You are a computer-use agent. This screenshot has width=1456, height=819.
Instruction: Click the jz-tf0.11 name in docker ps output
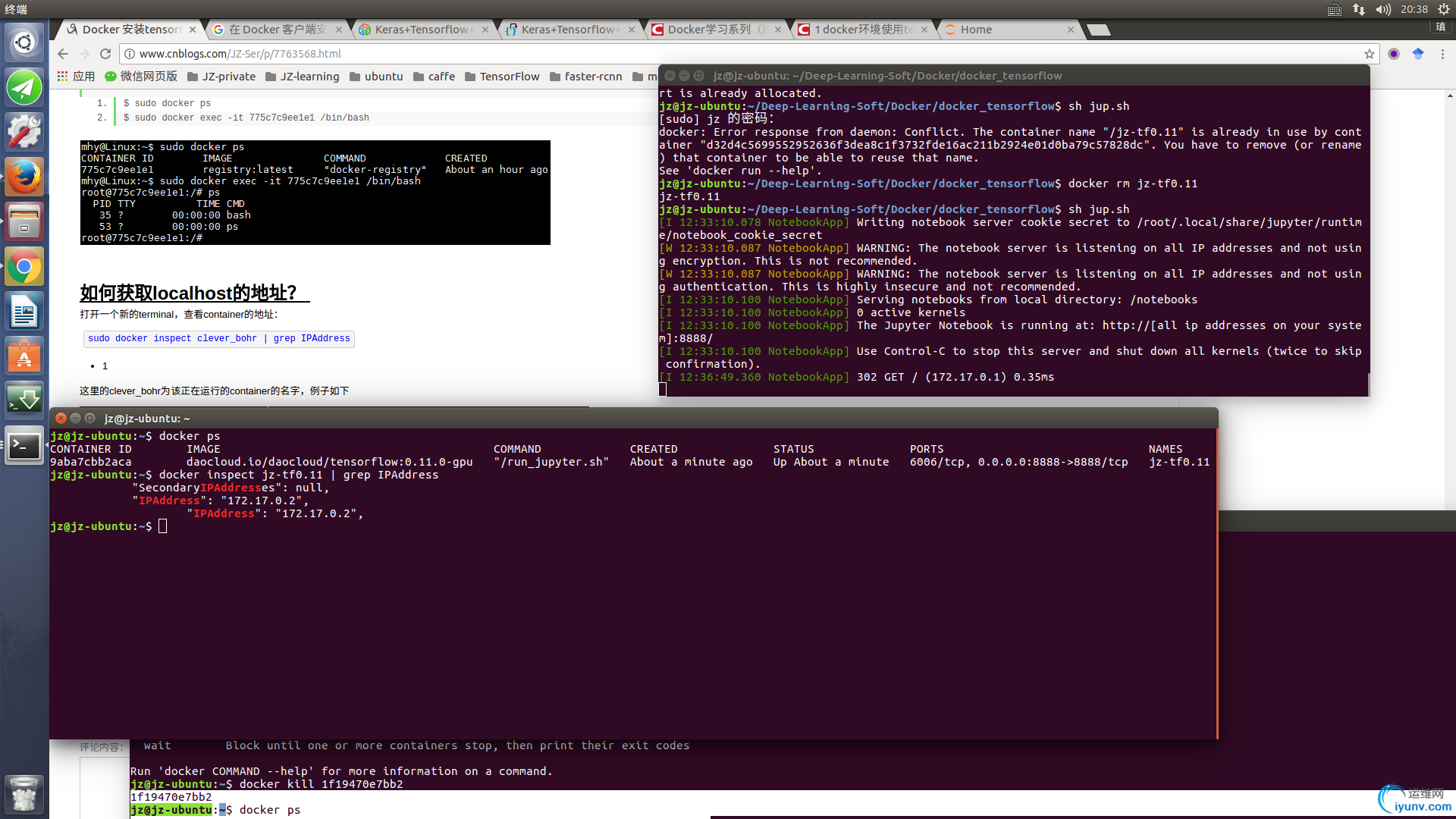click(1179, 462)
